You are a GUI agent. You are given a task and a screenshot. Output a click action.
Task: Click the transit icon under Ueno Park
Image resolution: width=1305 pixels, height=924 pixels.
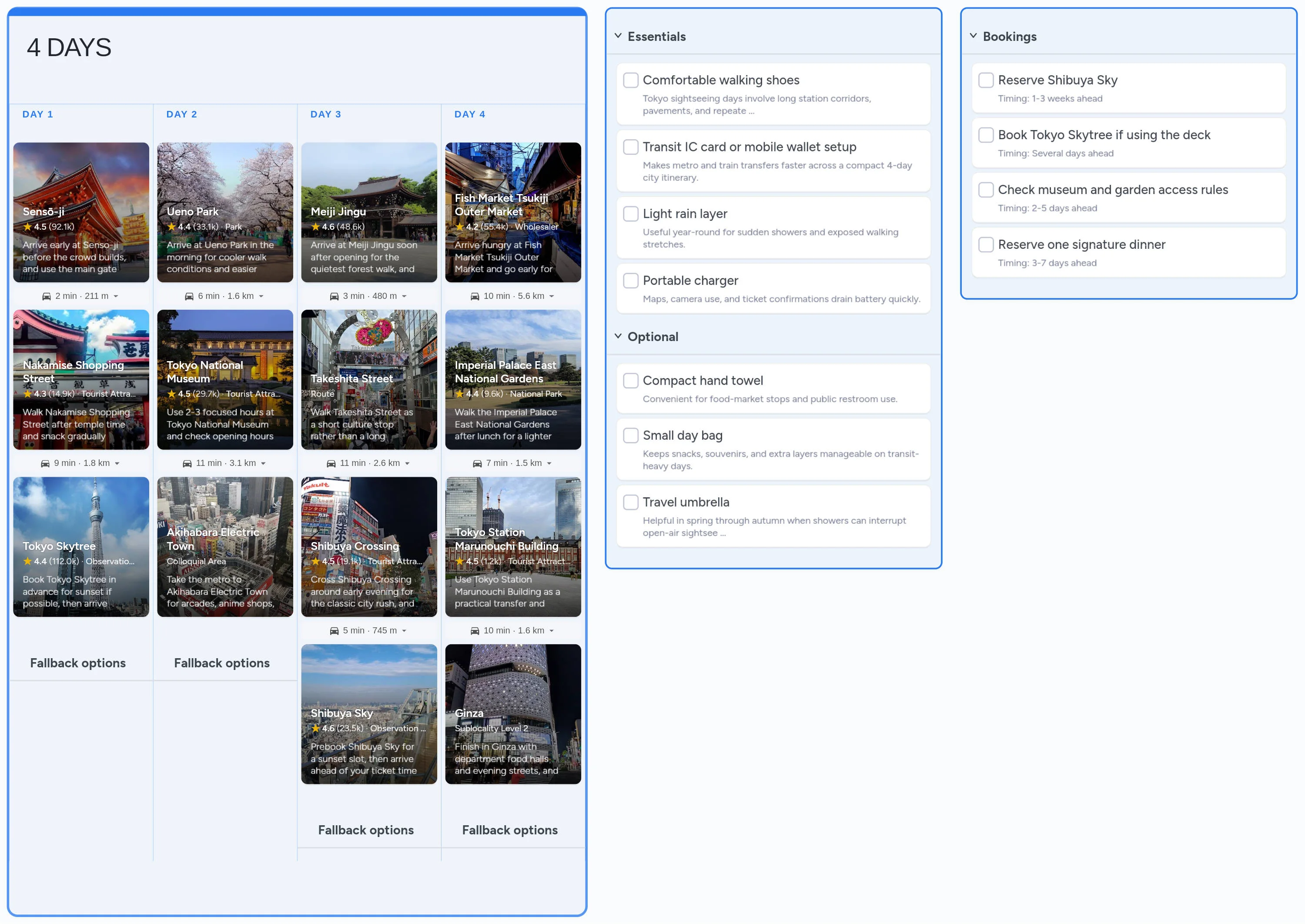(190, 296)
